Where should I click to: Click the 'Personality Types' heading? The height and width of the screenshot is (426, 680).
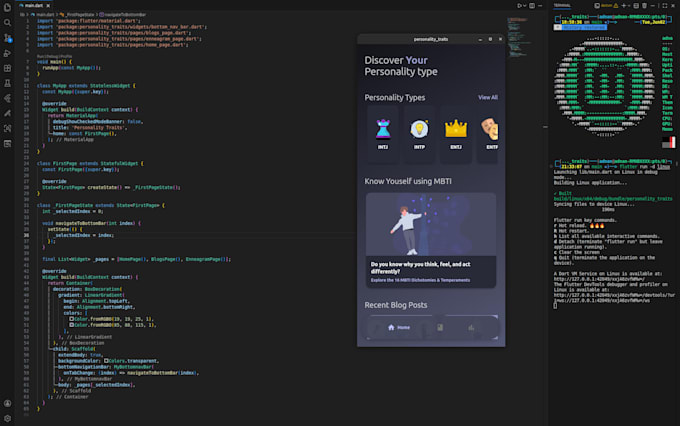395,98
